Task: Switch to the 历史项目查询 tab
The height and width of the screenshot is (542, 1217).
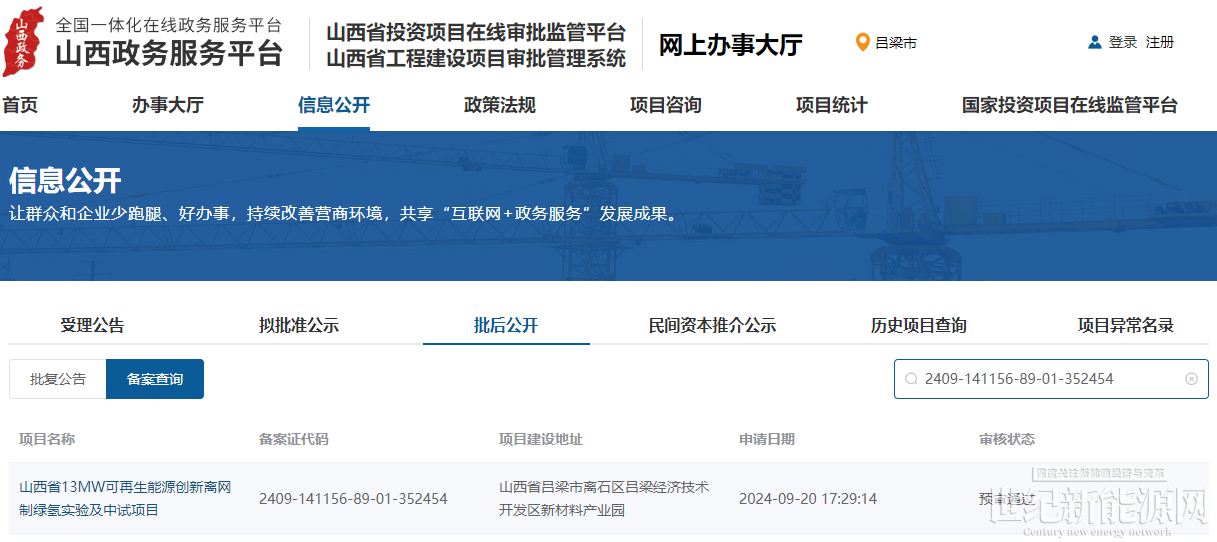Action: click(x=918, y=325)
